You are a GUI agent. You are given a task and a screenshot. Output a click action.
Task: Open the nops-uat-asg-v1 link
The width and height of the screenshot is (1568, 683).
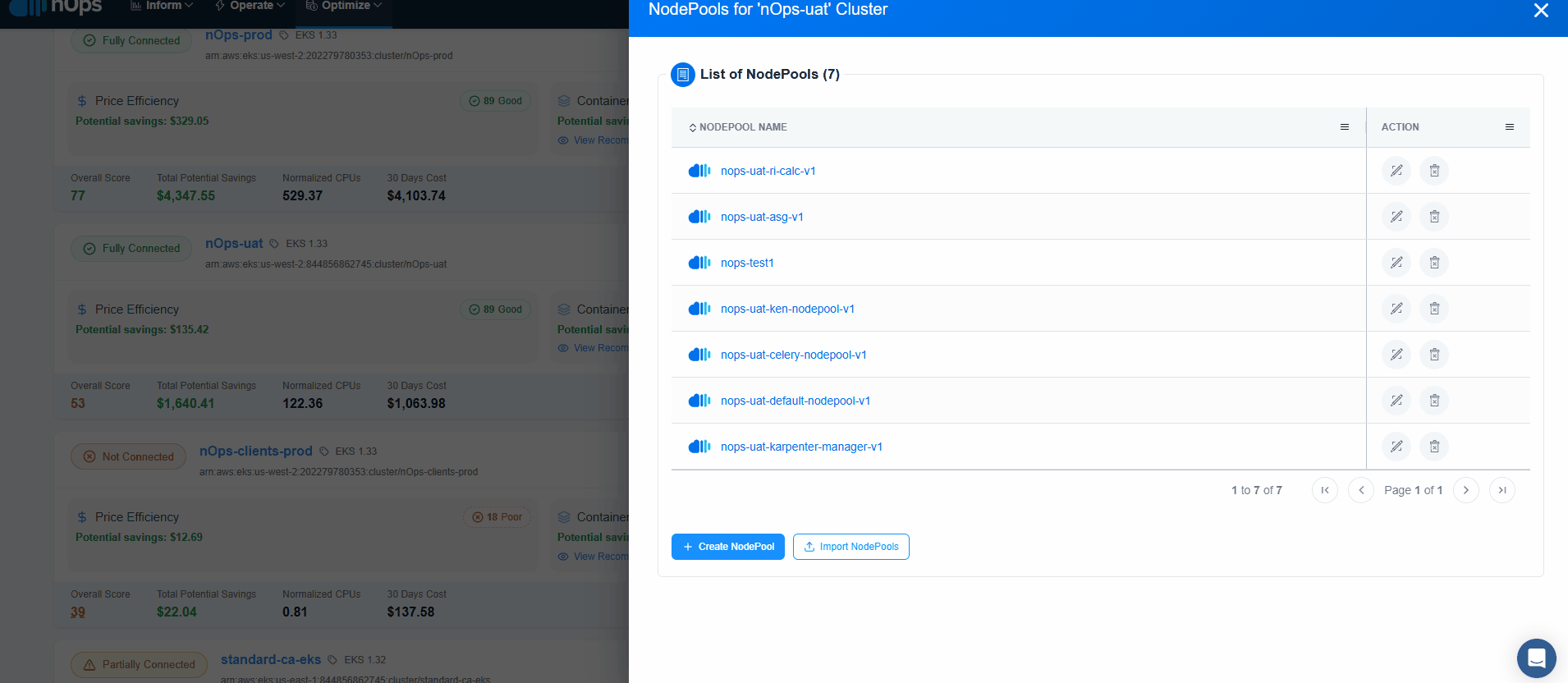(762, 217)
